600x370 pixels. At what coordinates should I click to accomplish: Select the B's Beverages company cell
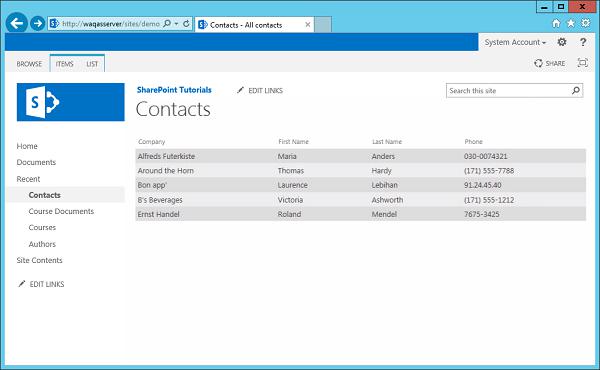pyautogui.click(x=160, y=200)
